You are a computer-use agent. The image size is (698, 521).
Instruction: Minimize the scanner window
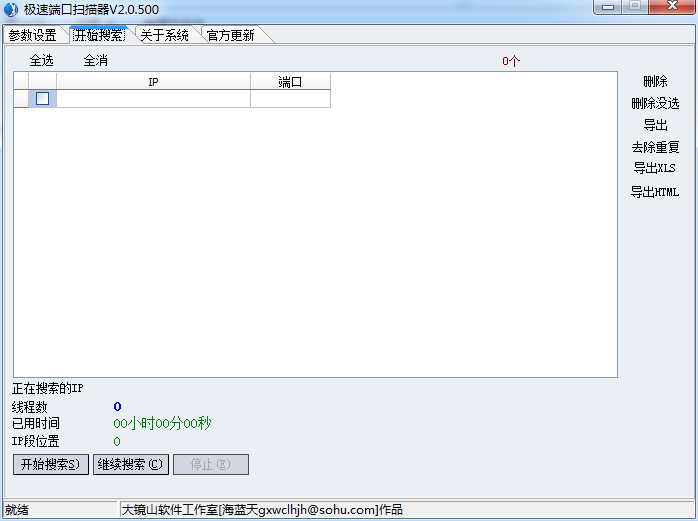coord(608,7)
